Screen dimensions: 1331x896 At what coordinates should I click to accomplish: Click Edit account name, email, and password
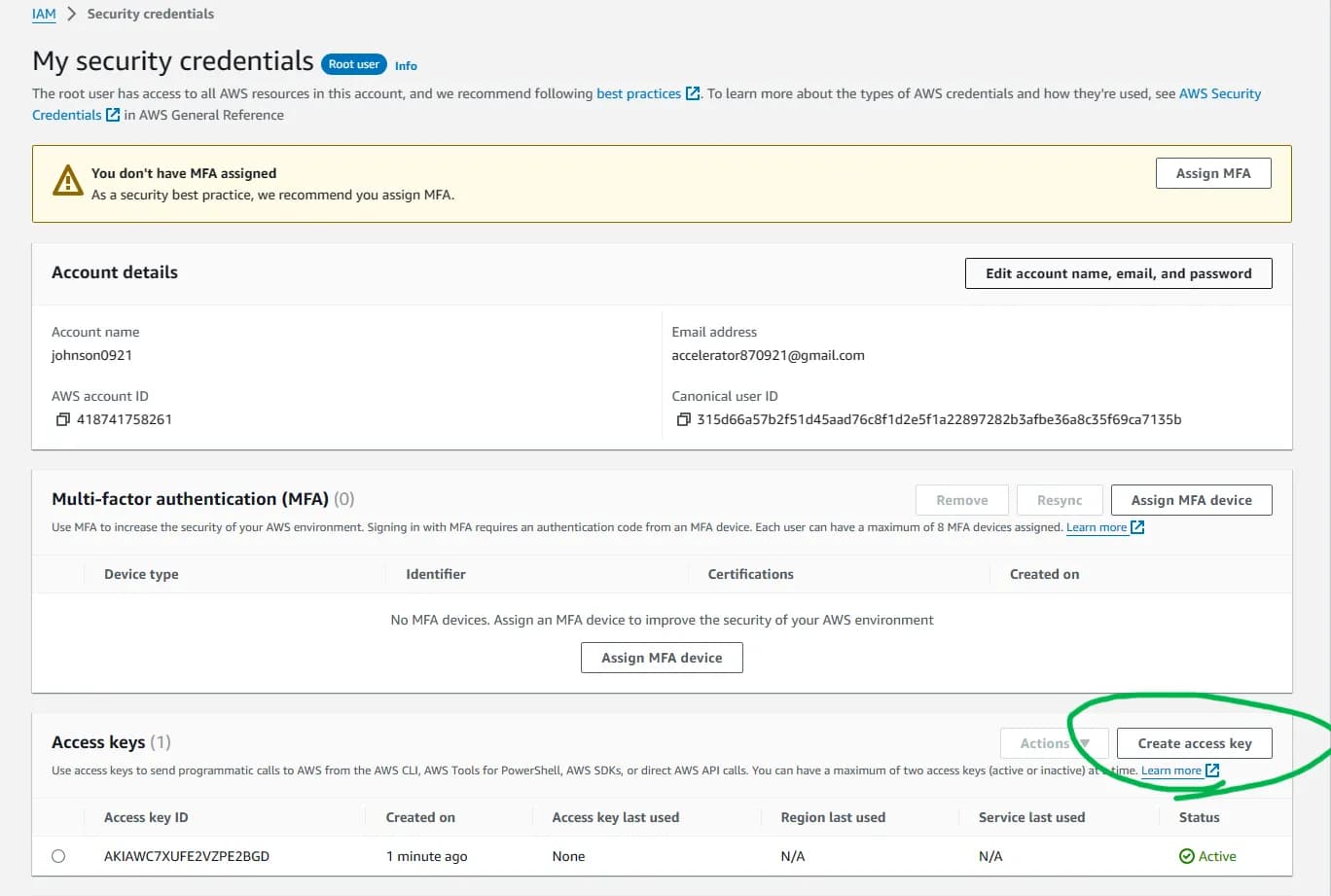click(x=1118, y=273)
